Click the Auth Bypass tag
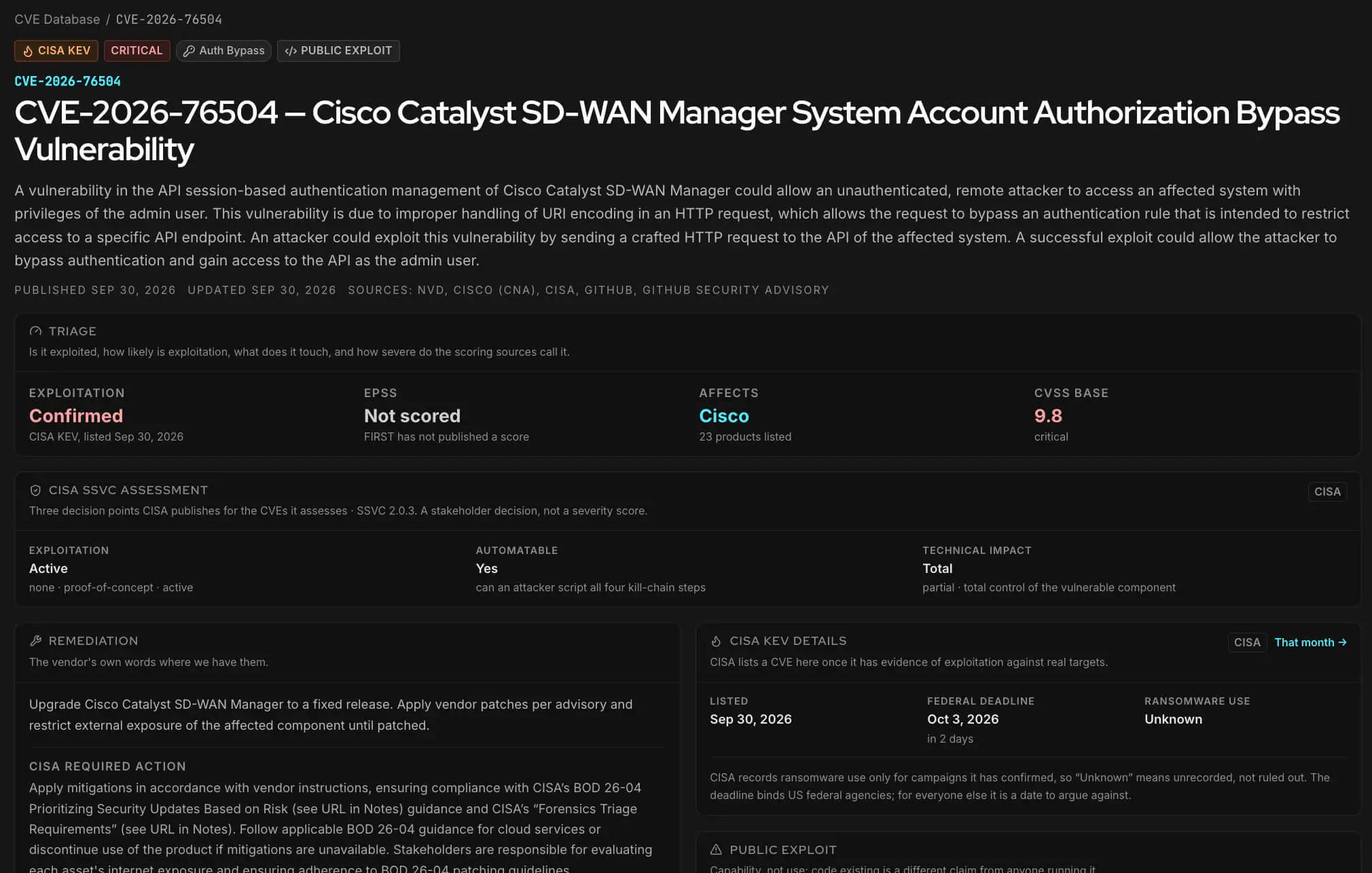This screenshot has height=873, width=1372. pos(223,51)
